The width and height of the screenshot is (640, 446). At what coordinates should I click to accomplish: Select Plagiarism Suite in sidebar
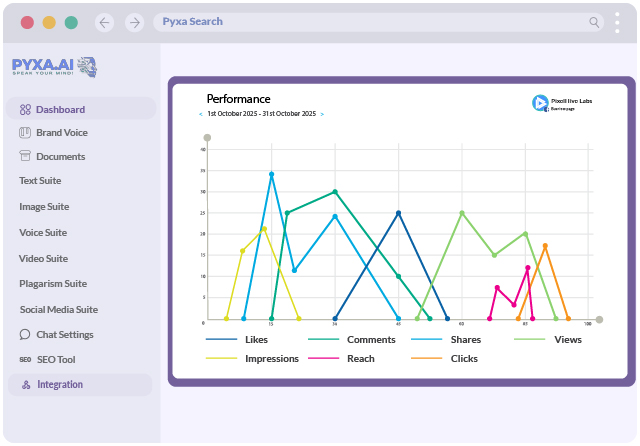[53, 284]
